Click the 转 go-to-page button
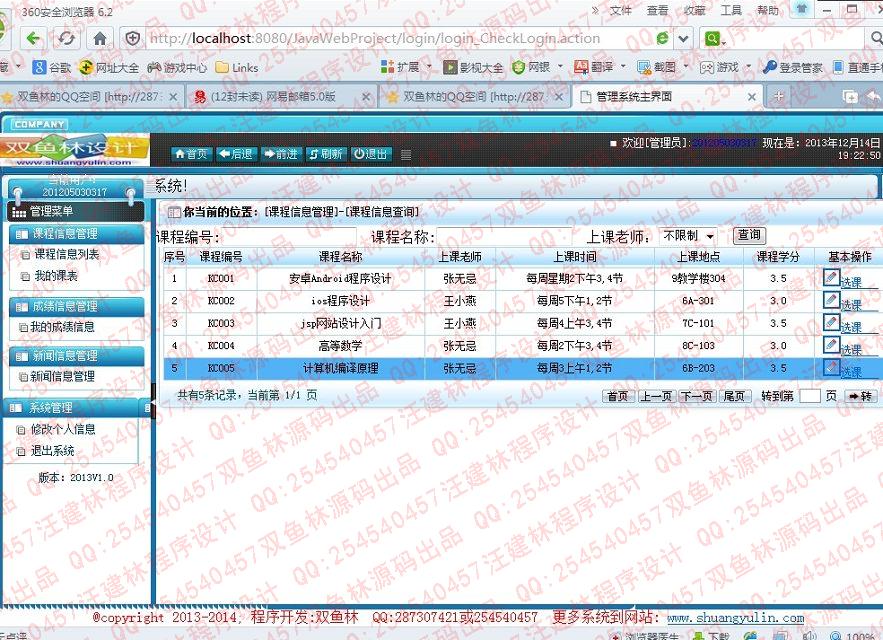The height and width of the screenshot is (640, 883). [x=861, y=396]
